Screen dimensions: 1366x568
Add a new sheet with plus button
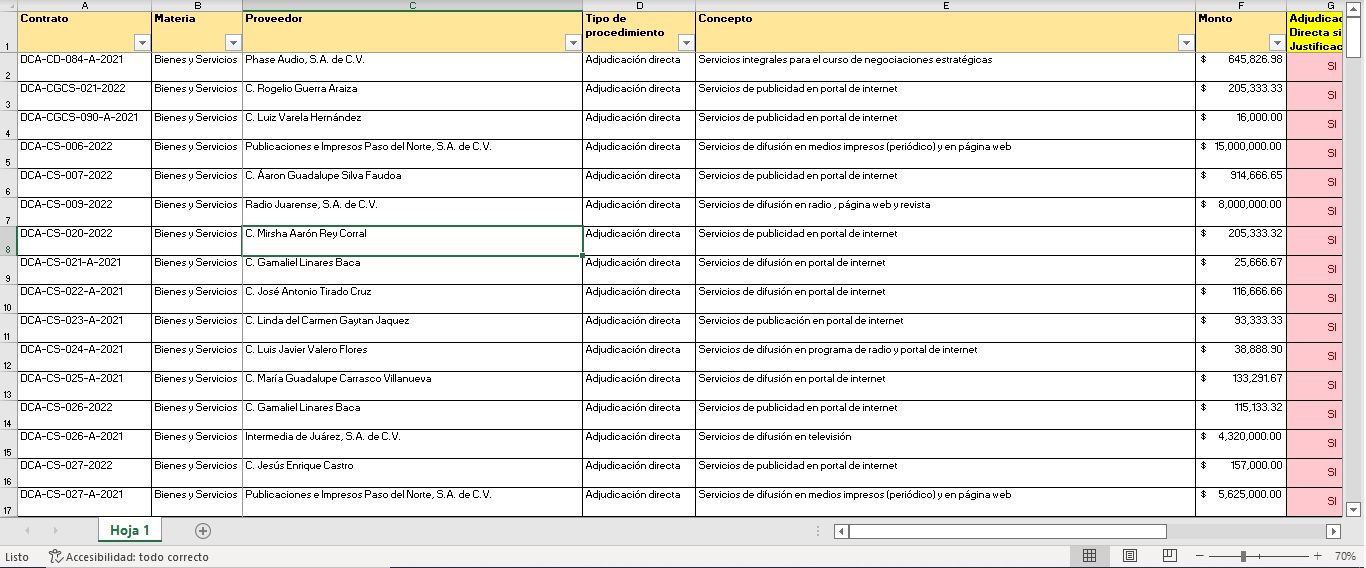[x=203, y=531]
